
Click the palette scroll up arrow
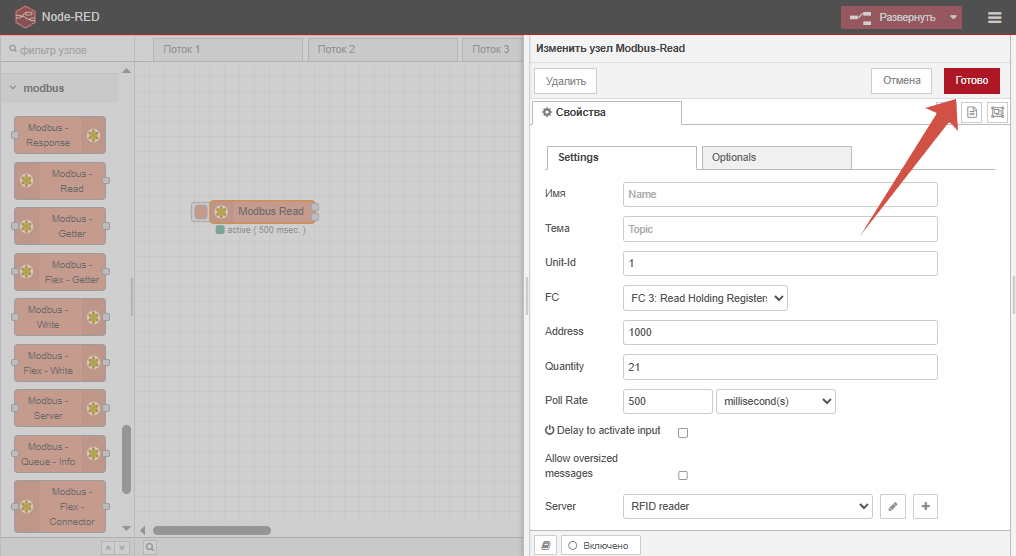pyautogui.click(x=126, y=71)
